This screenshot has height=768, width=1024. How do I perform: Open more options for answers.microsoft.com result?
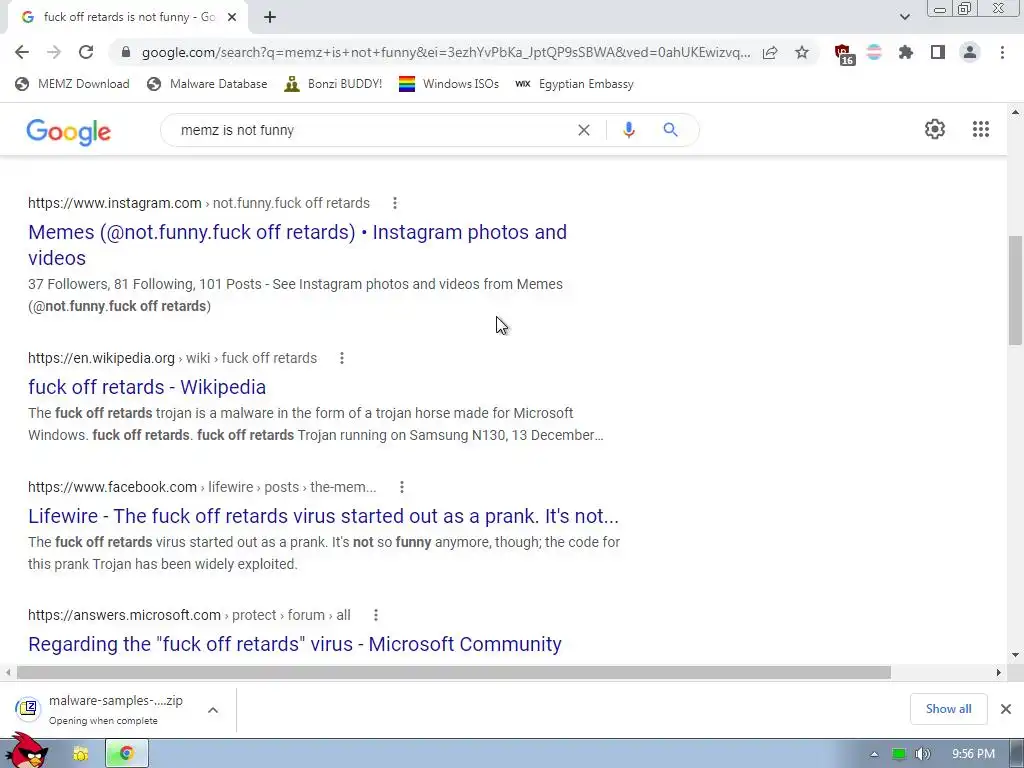tap(376, 615)
